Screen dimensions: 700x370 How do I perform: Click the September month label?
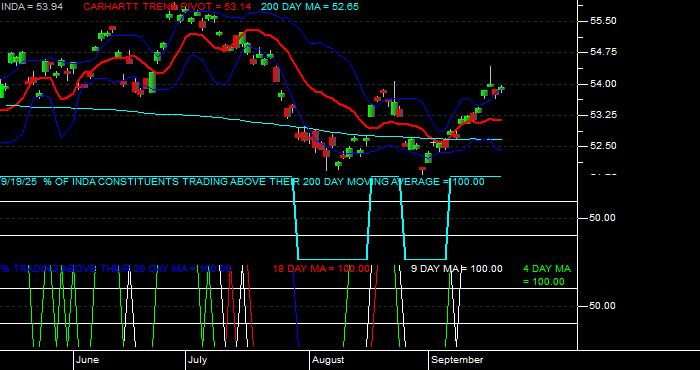coord(458,360)
